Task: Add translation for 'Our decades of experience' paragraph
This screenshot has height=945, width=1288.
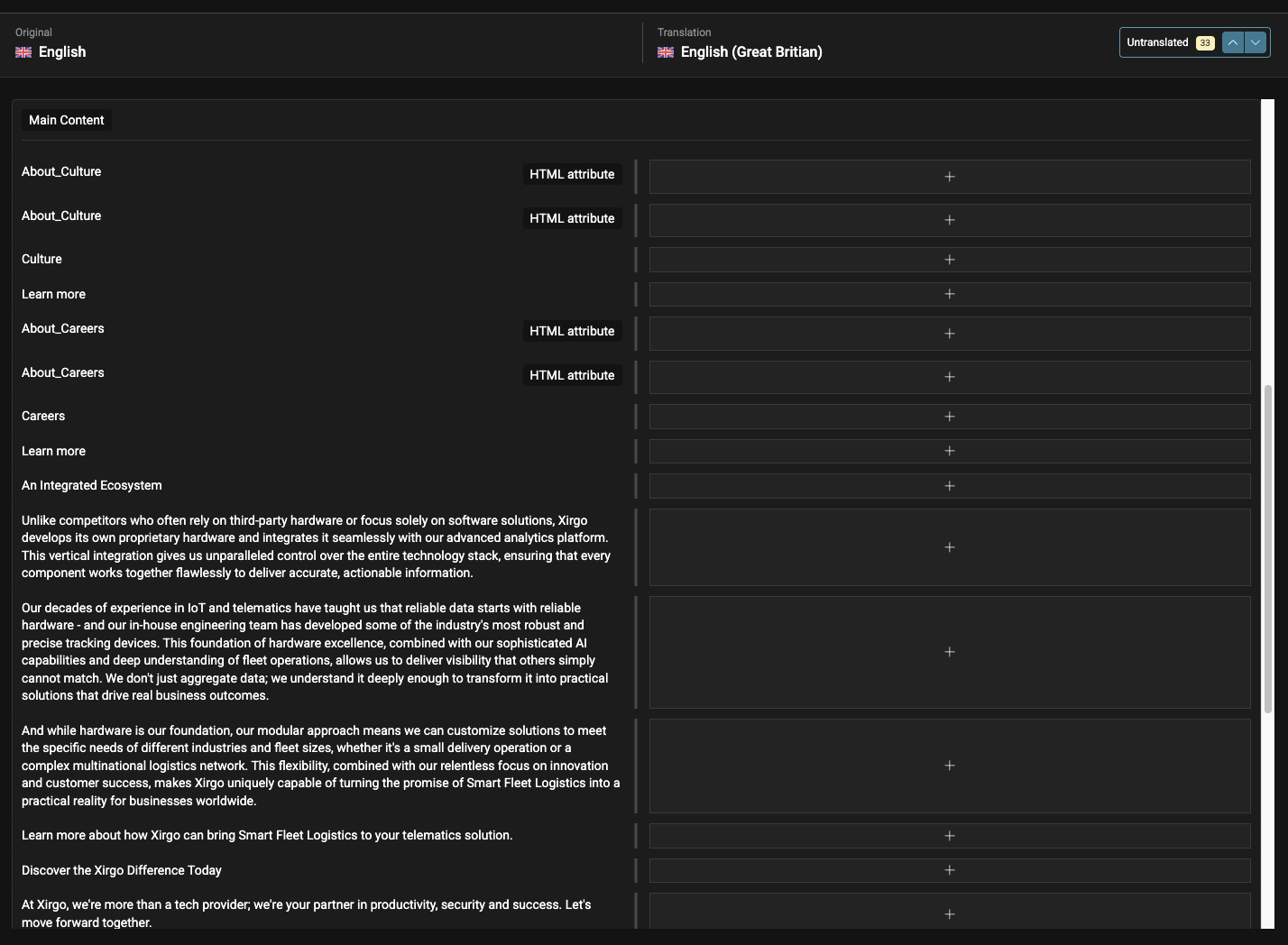Action: click(x=950, y=652)
